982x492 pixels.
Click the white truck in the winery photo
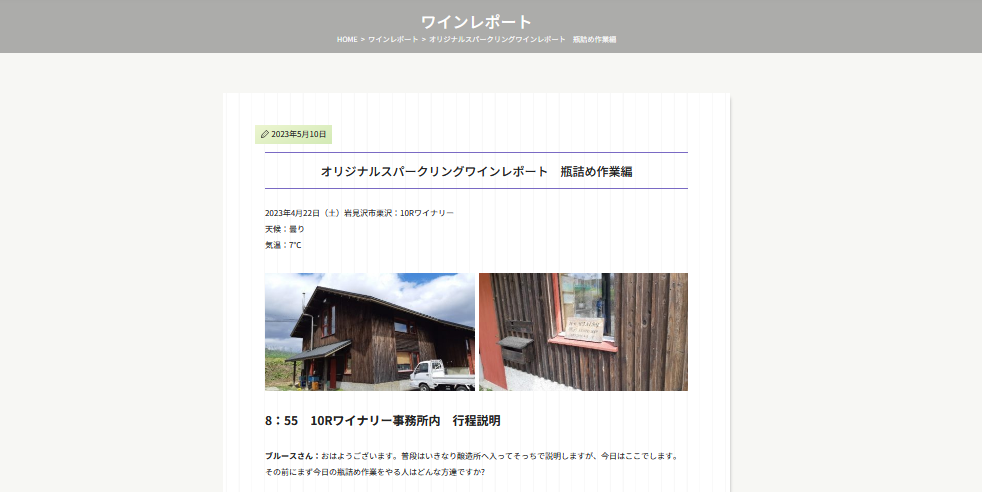(440, 374)
